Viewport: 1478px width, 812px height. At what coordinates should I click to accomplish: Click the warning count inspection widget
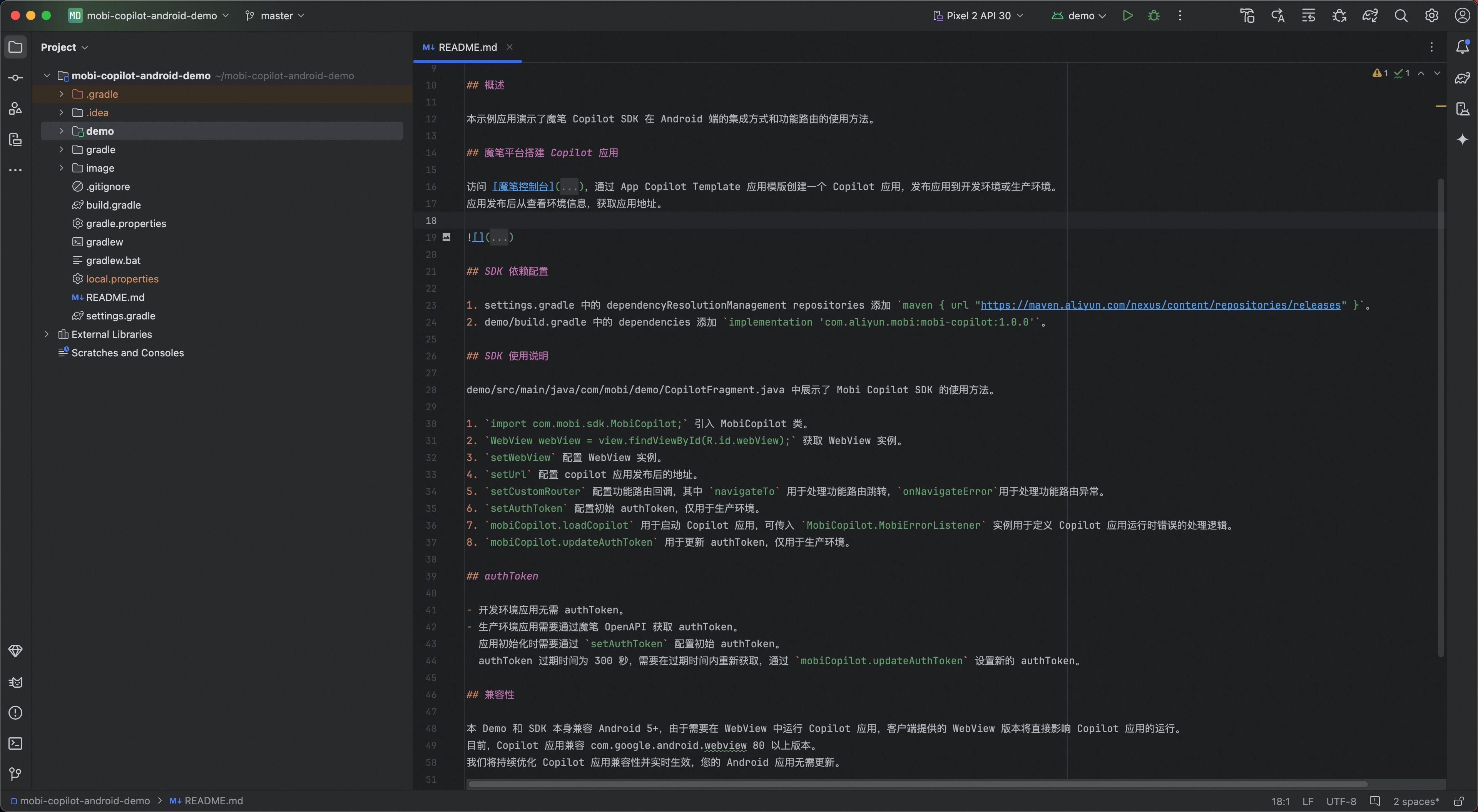(1380, 74)
